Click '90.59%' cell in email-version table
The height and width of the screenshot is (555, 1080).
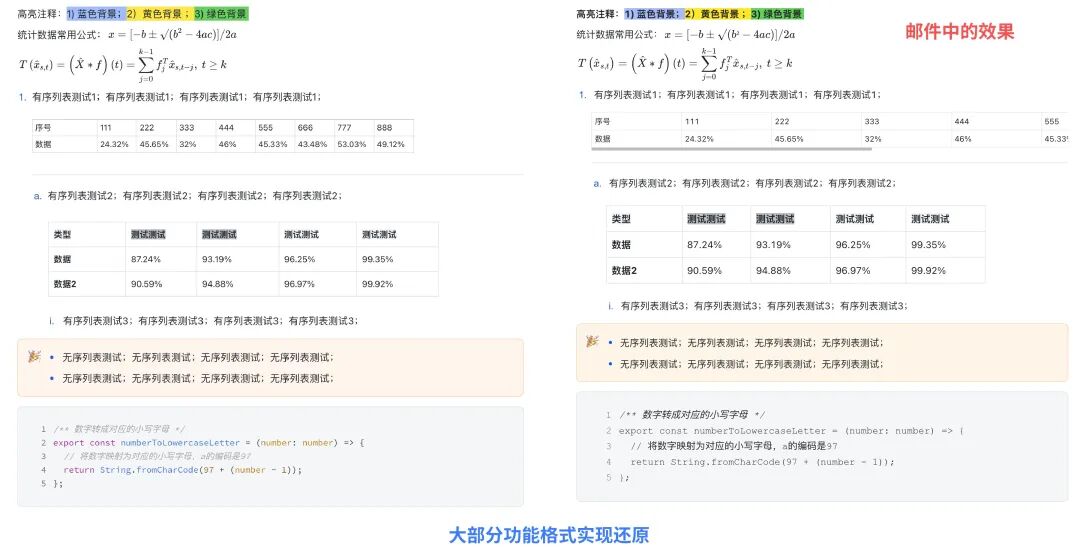pos(716,271)
